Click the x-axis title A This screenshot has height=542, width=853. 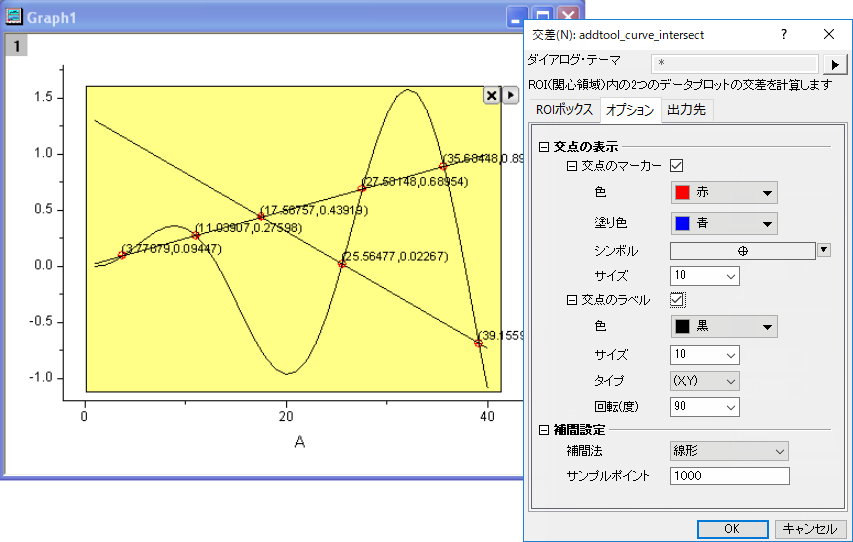[300, 442]
